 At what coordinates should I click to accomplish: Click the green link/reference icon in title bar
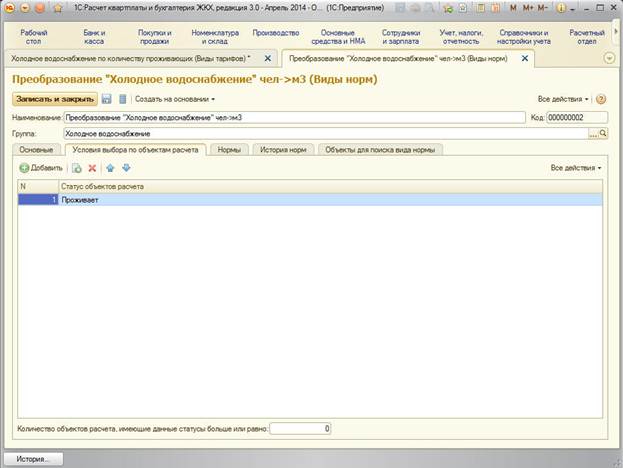coord(448,8)
